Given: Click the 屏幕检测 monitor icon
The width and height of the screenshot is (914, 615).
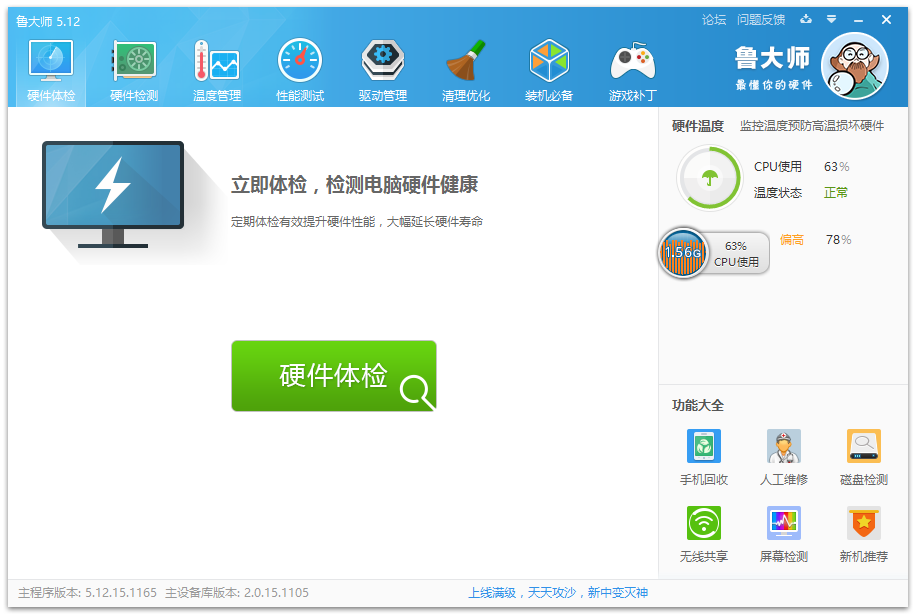Looking at the screenshot, I should (783, 523).
